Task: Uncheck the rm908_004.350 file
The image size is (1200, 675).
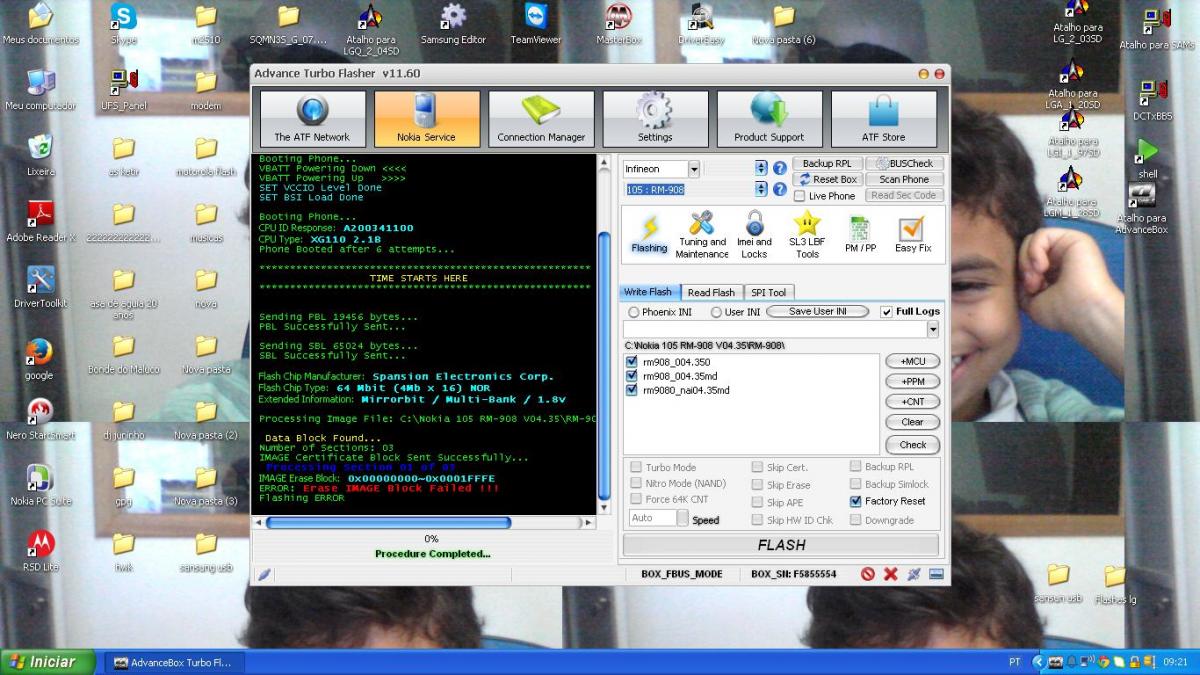Action: click(632, 361)
